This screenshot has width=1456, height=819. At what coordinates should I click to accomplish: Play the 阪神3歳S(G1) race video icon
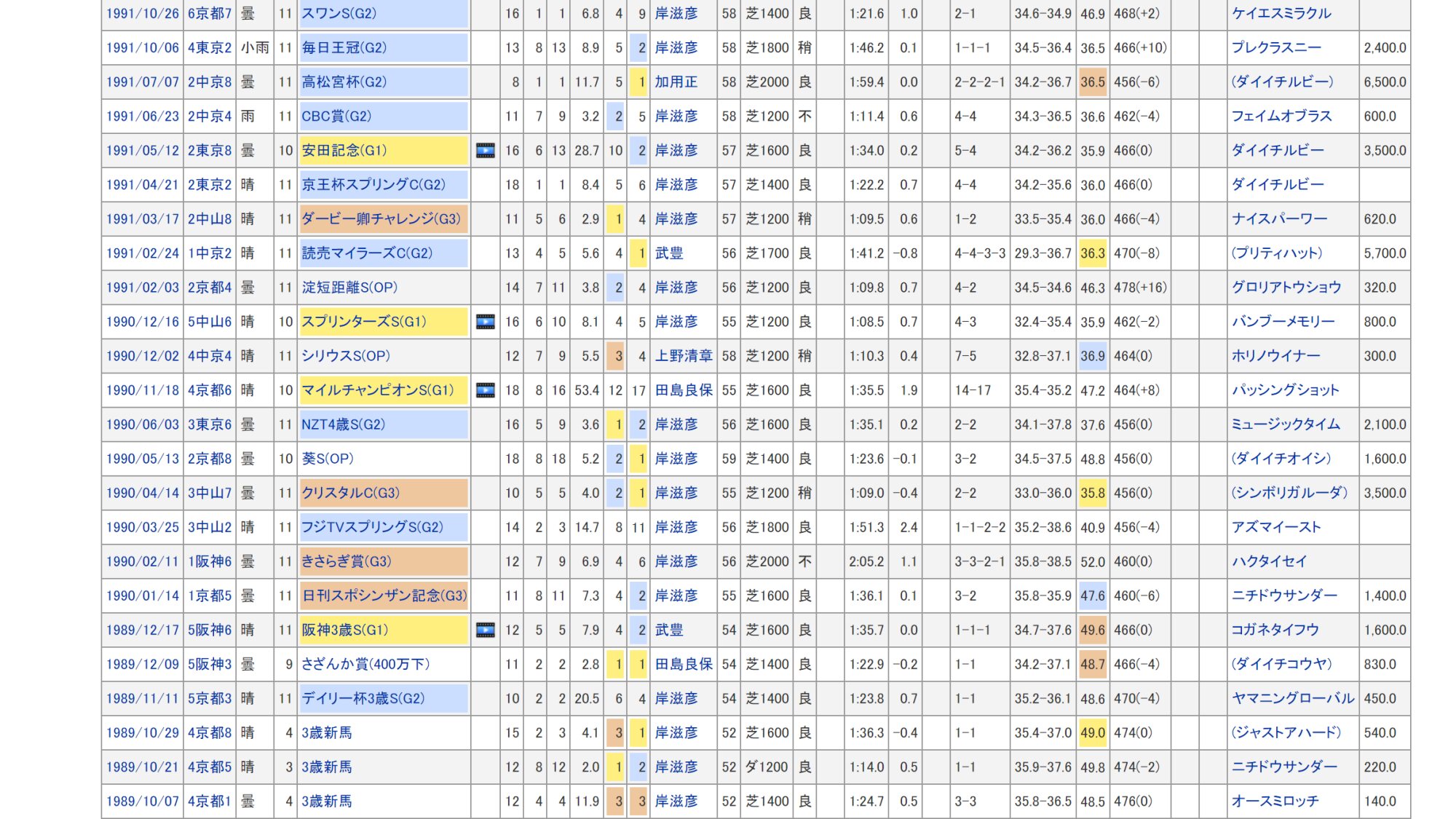click(485, 630)
